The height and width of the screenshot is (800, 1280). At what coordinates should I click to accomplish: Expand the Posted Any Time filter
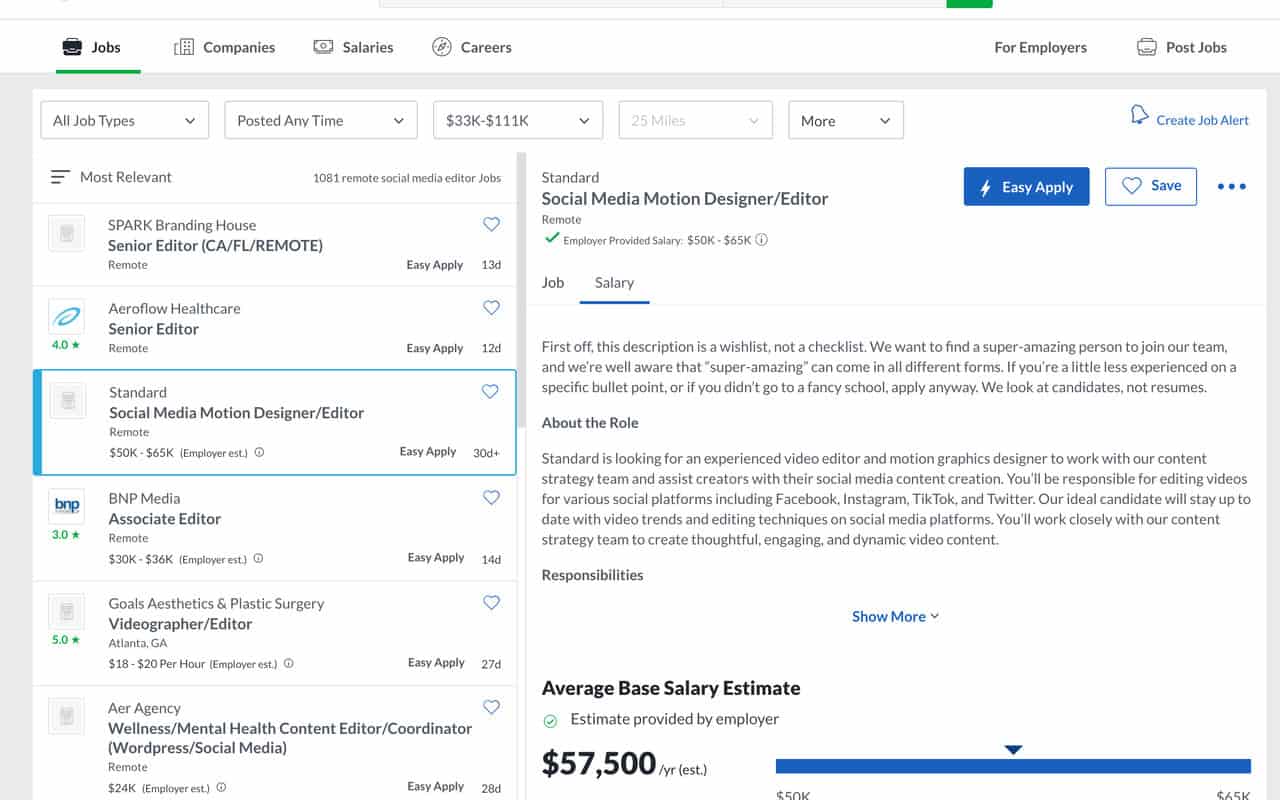320,119
